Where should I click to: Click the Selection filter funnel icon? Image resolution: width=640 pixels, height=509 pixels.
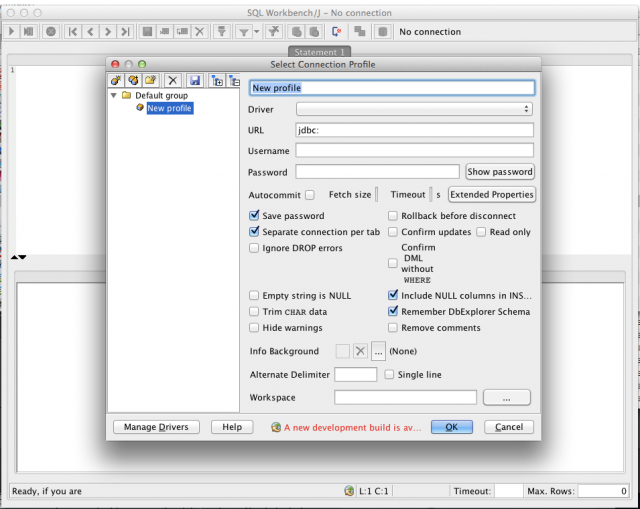click(222, 31)
